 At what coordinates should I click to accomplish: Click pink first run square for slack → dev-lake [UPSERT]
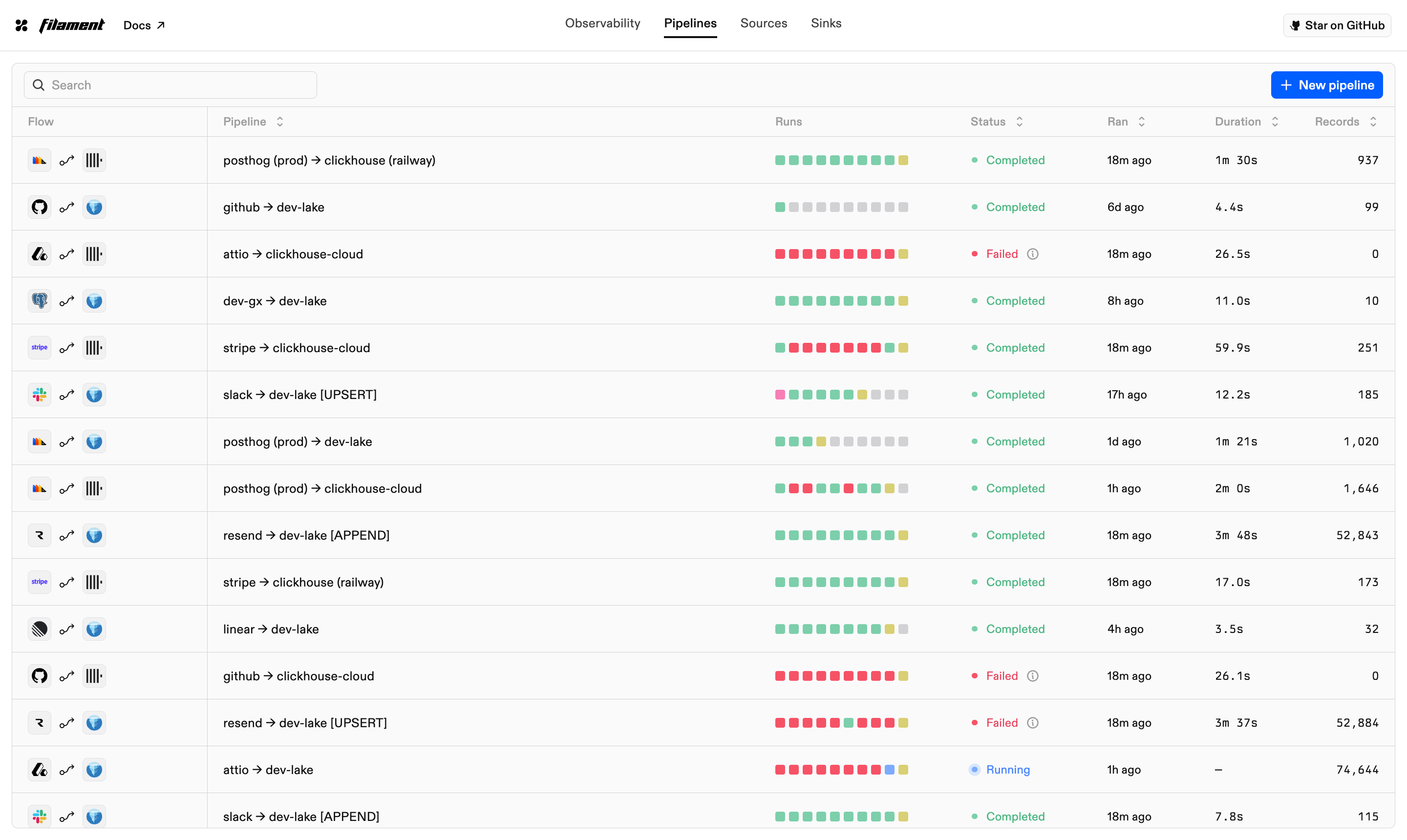click(x=780, y=395)
